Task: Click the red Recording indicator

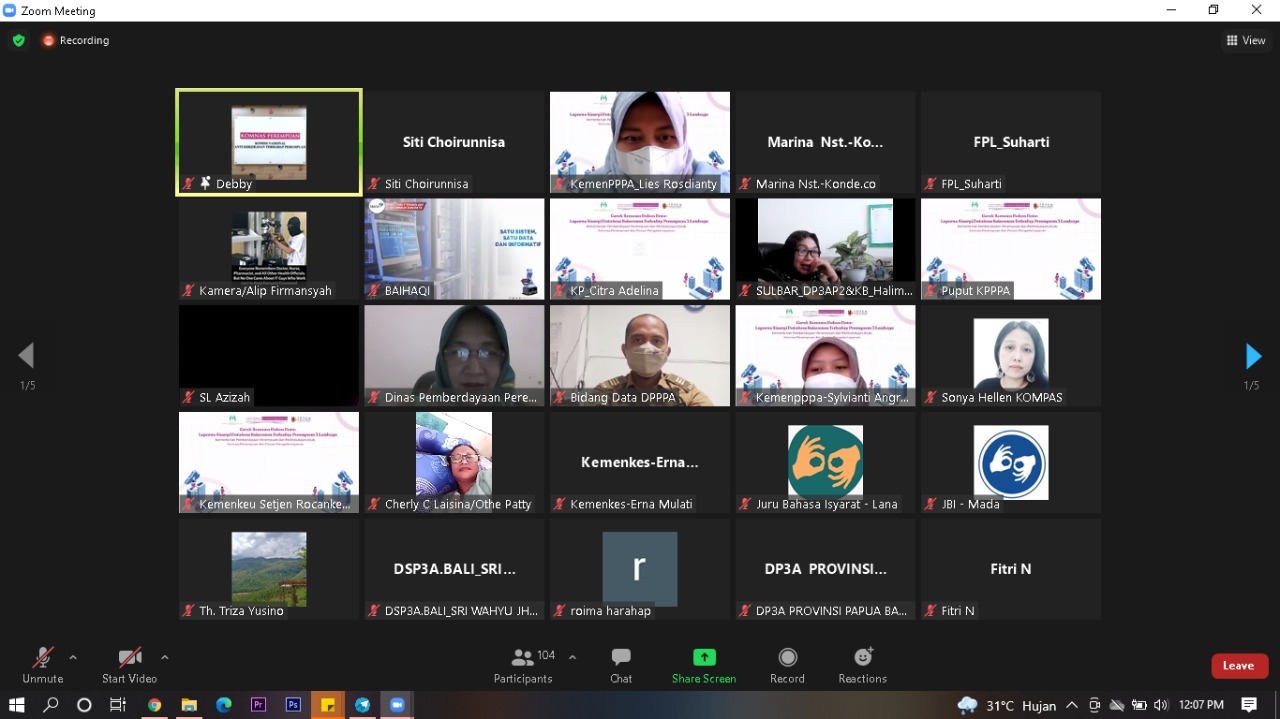Action: [x=76, y=41]
